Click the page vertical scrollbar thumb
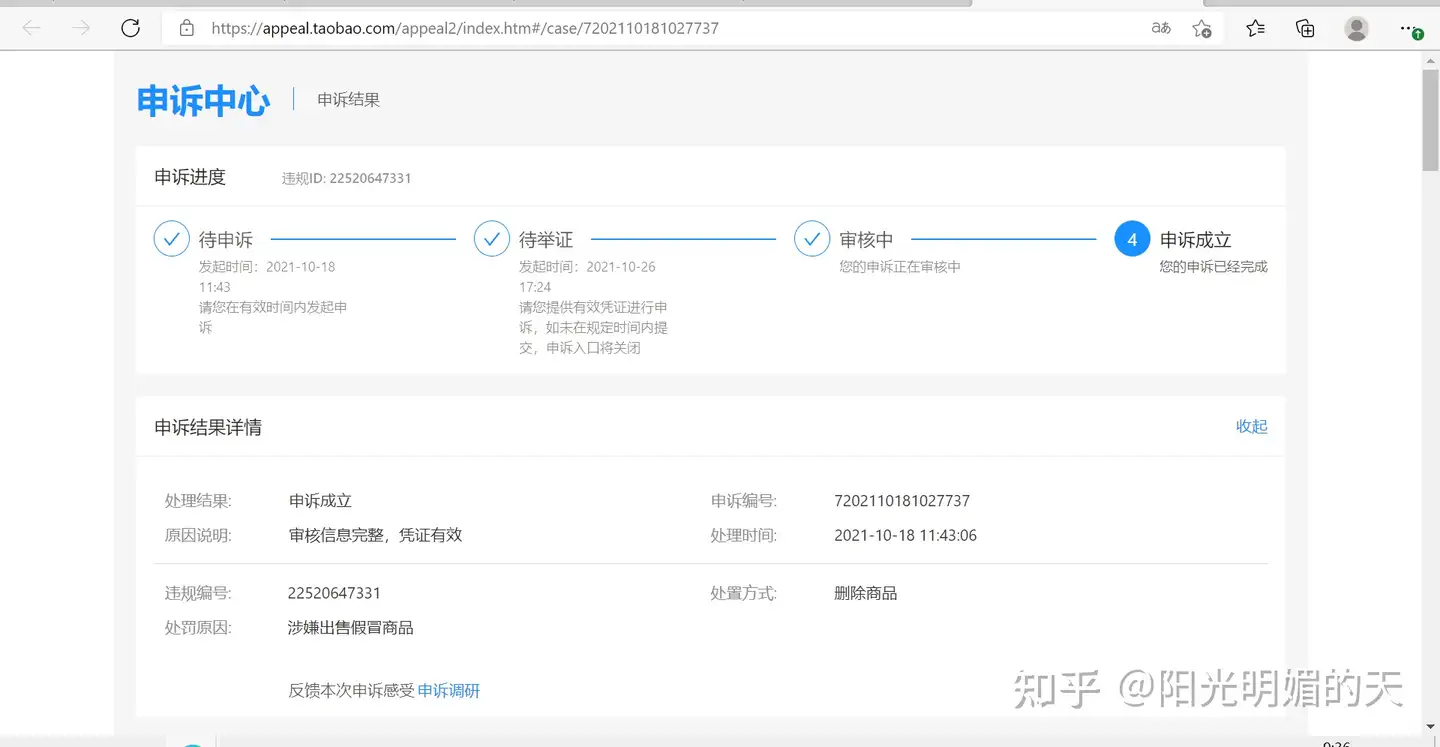Image resolution: width=1440 pixels, height=747 pixels. tap(1430, 120)
